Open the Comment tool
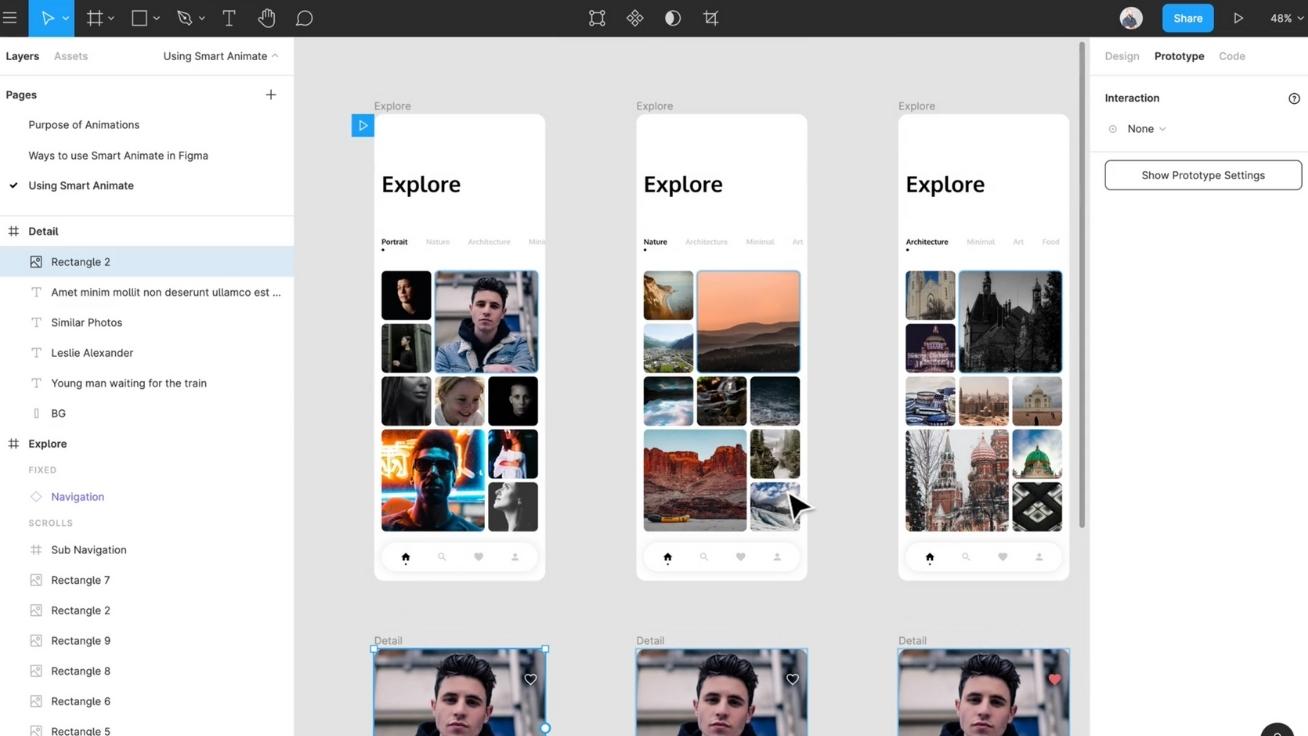The height and width of the screenshot is (736, 1308). [x=304, y=17]
